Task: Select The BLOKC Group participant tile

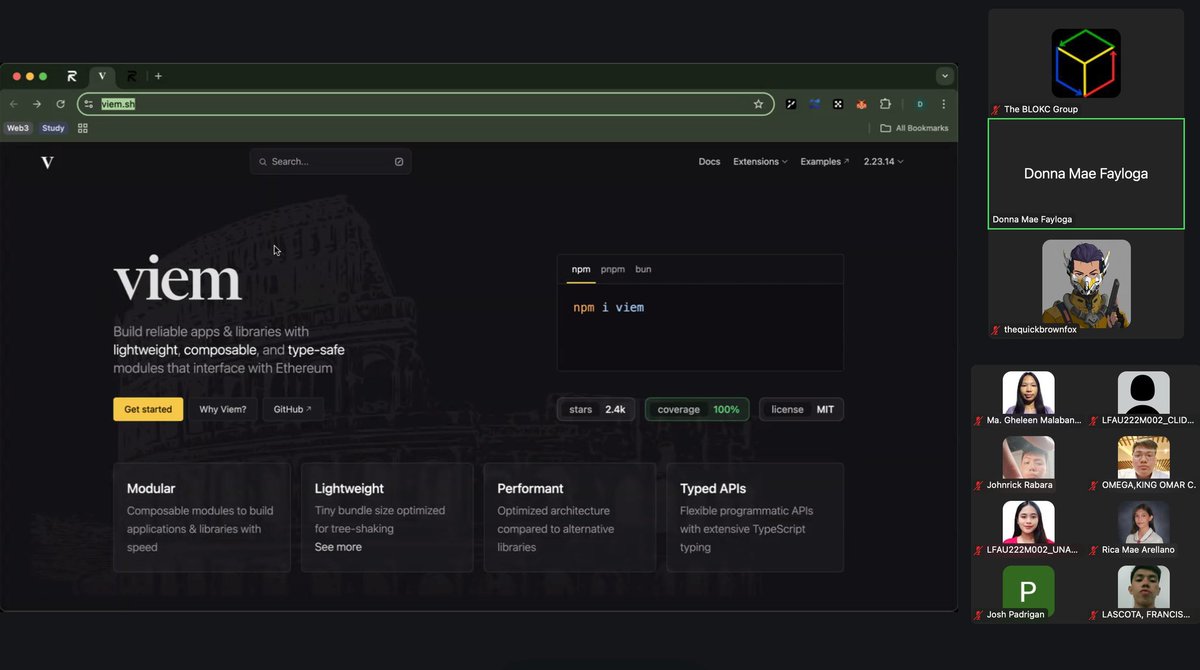Action: click(x=1086, y=63)
